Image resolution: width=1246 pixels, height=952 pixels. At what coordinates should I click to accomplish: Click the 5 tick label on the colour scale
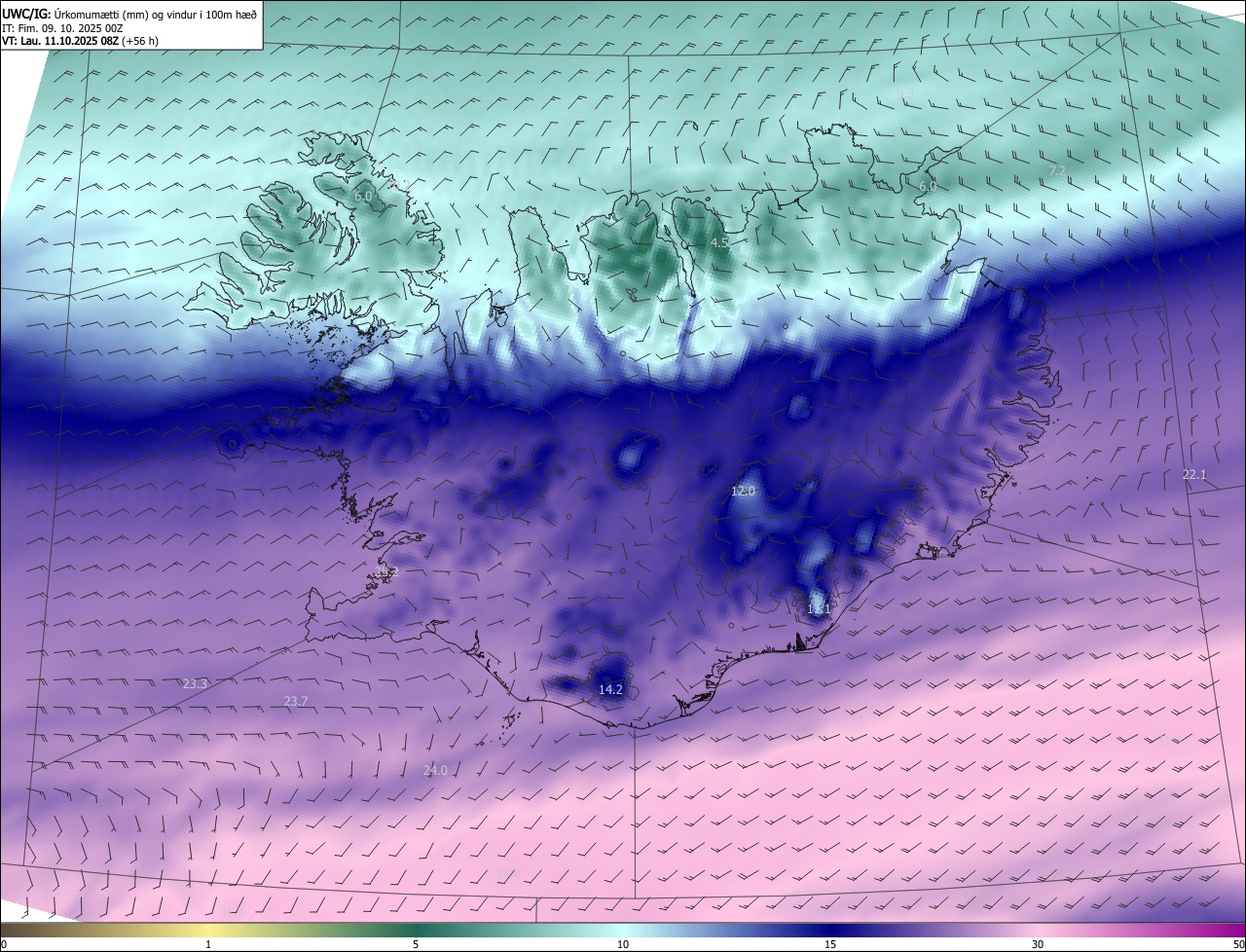click(x=416, y=945)
